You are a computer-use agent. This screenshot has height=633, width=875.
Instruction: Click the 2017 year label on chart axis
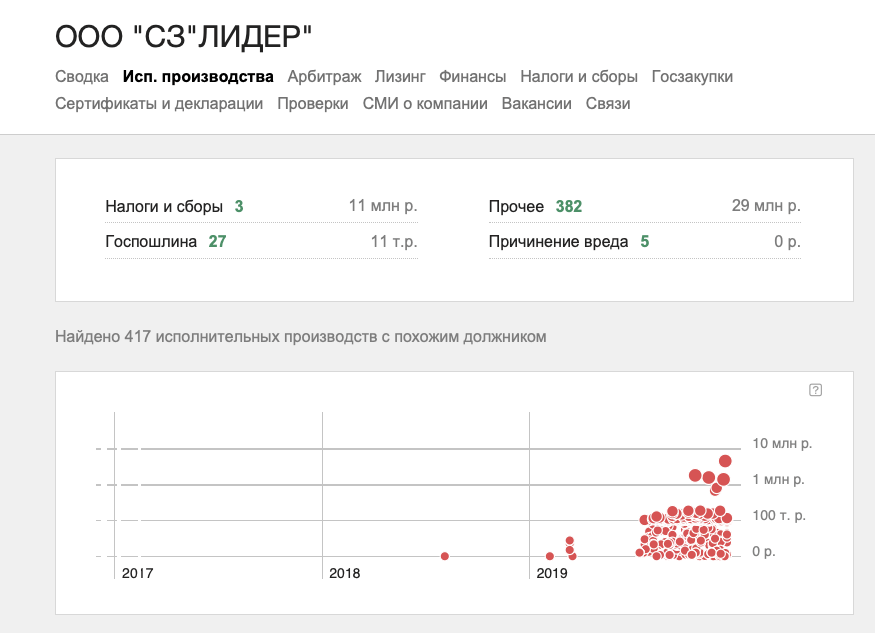coord(137,573)
